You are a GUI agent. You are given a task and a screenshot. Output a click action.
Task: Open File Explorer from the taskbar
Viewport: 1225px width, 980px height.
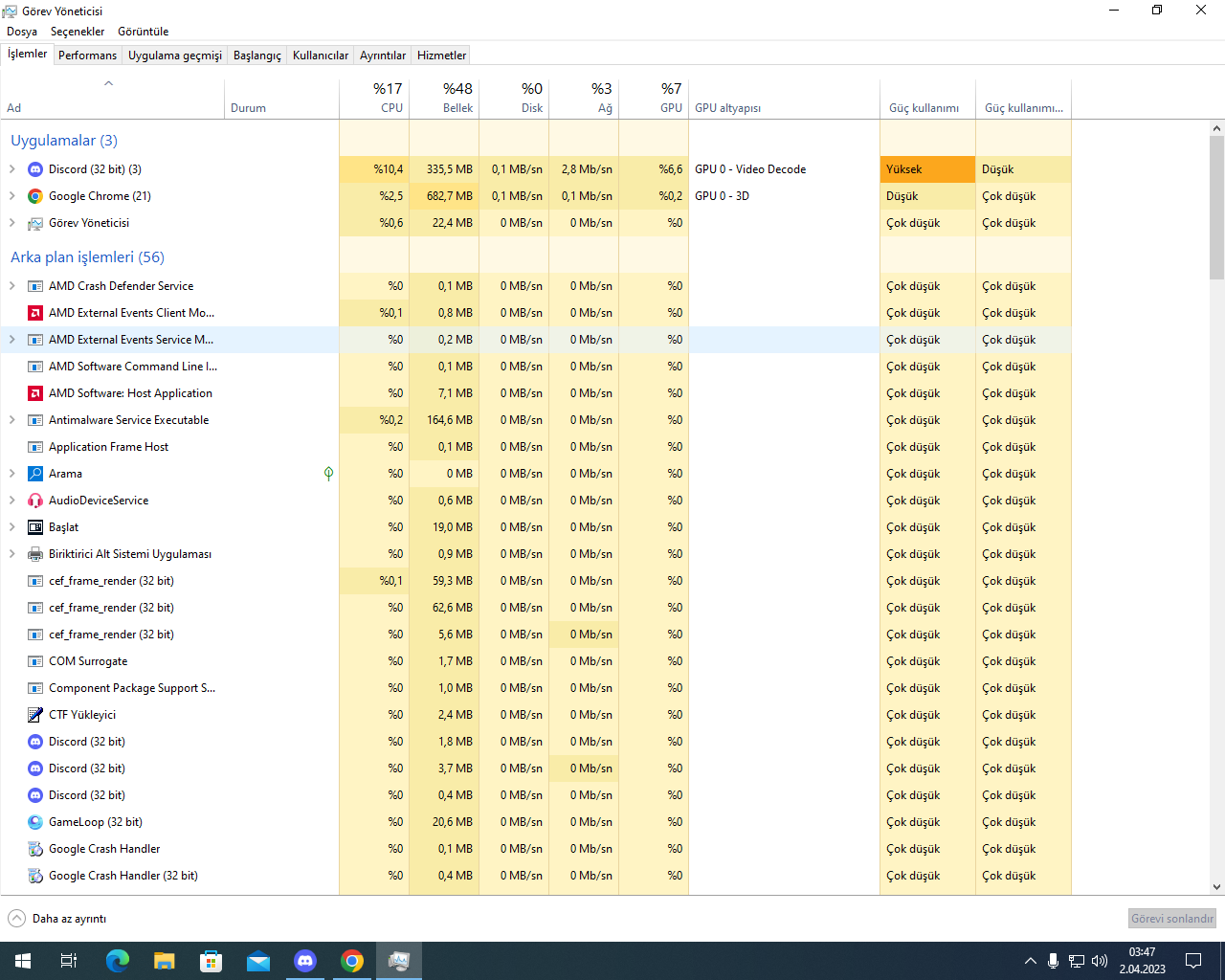tap(165, 961)
